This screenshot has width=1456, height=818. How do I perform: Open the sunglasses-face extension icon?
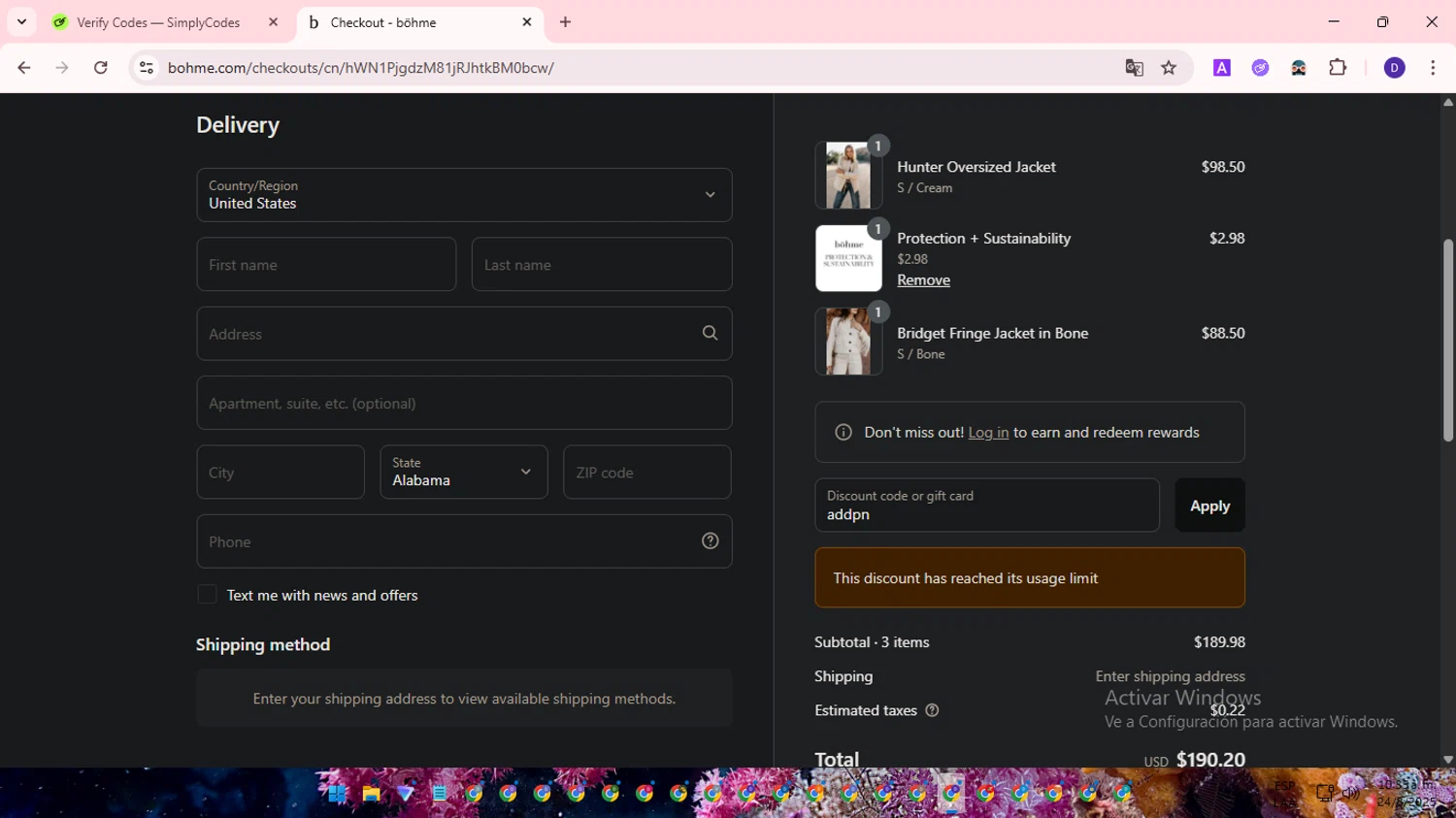point(1299,68)
